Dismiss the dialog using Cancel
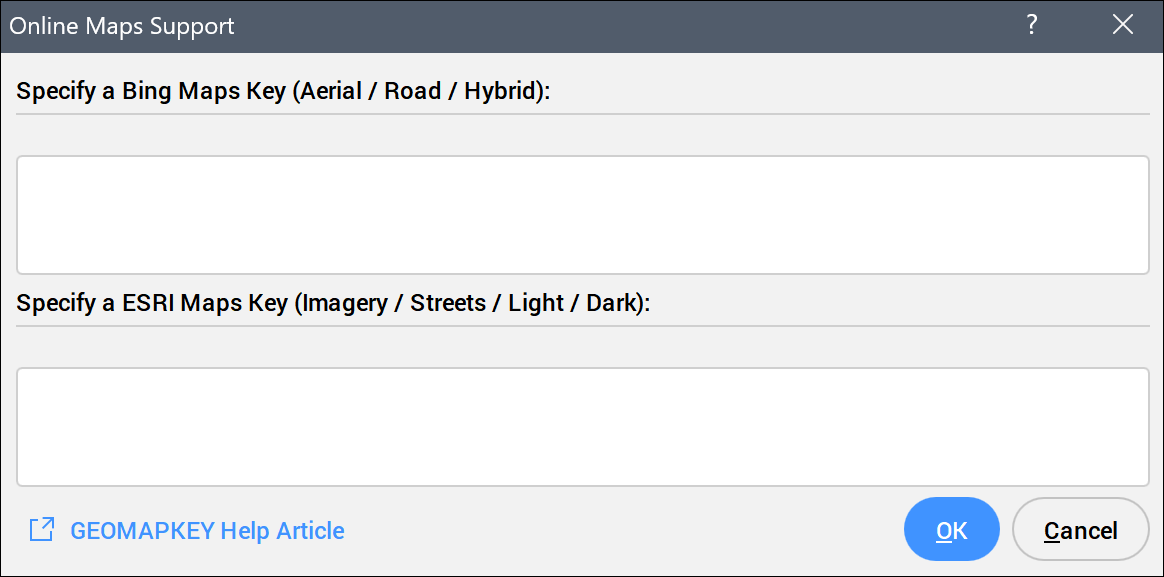1164x577 pixels. pos(1080,530)
